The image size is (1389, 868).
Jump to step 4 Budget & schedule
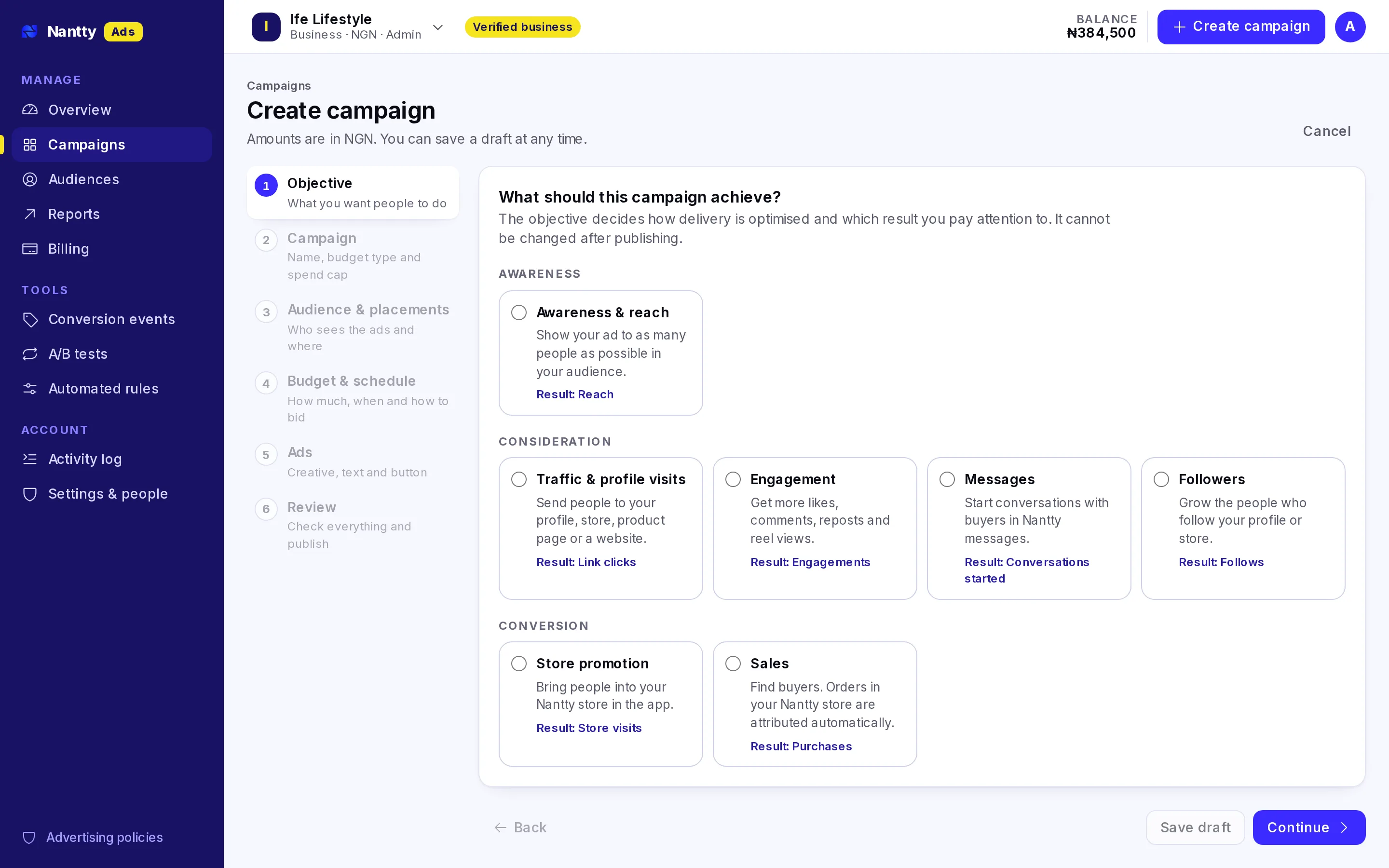353,398
